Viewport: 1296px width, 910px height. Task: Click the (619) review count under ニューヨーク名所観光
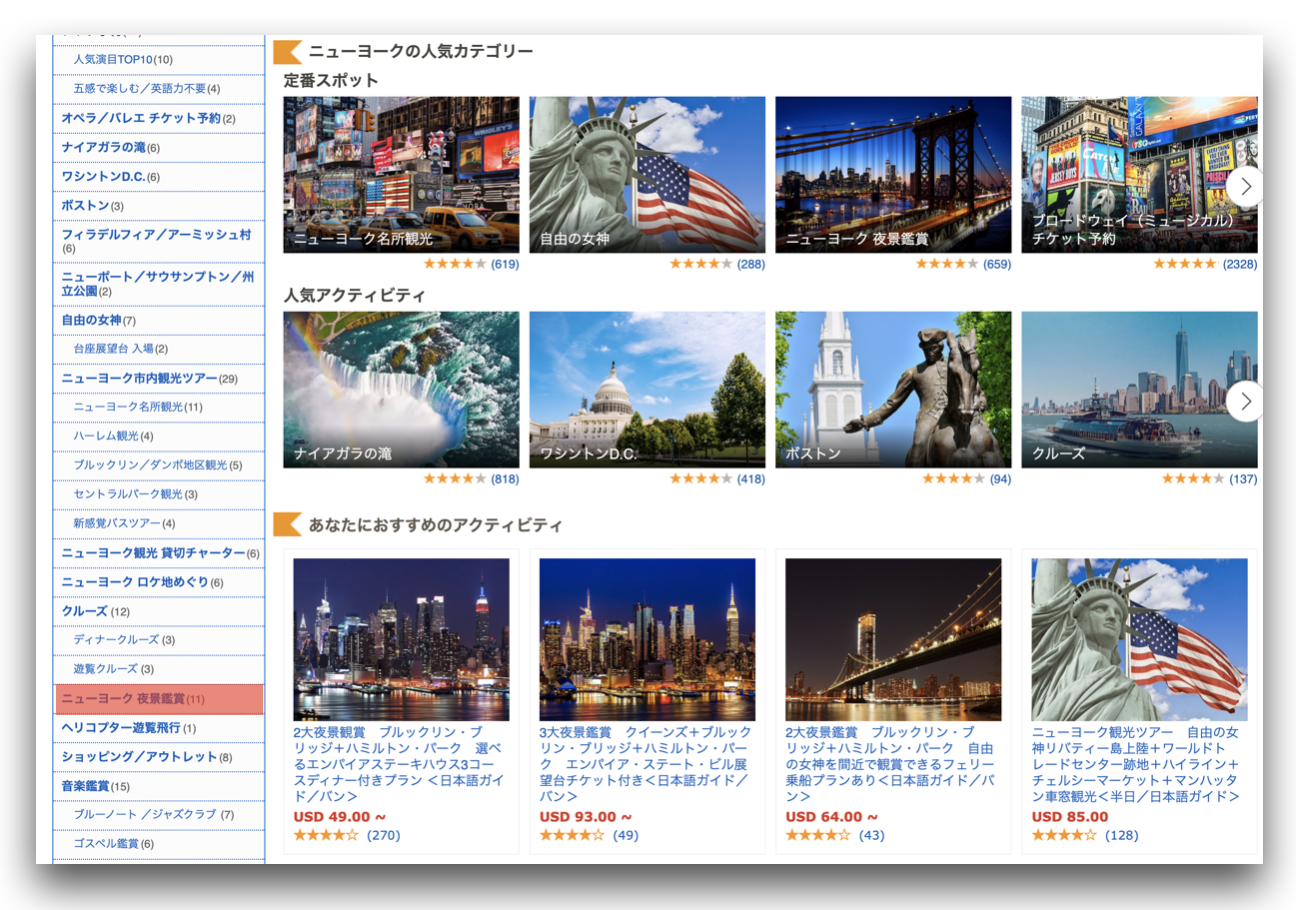click(505, 264)
